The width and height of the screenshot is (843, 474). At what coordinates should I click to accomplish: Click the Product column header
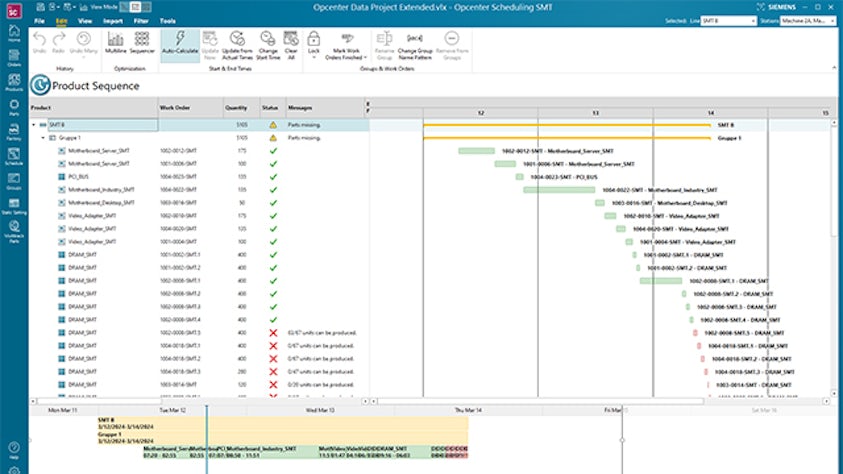click(x=94, y=107)
